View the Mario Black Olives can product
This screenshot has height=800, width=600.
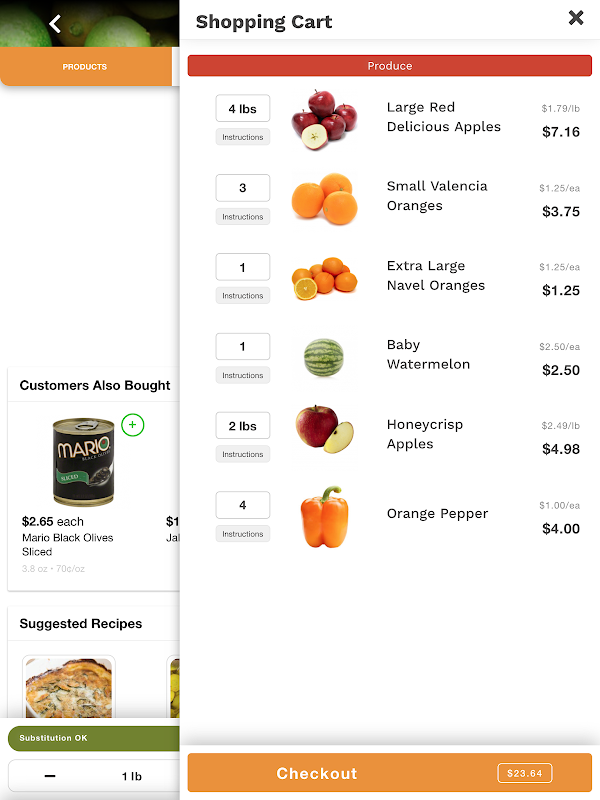[x=84, y=462]
